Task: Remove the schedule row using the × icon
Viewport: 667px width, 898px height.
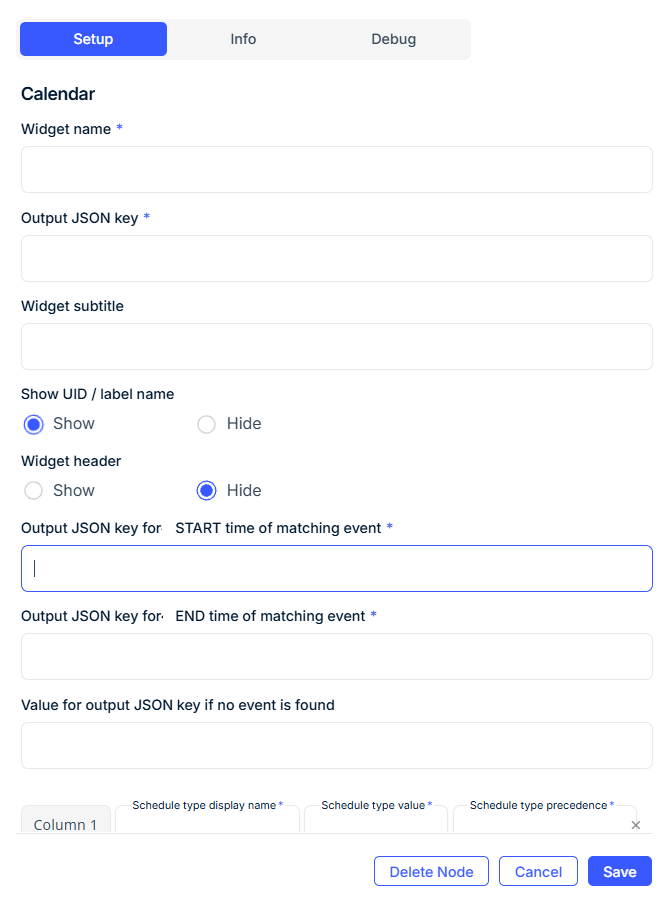Action: (635, 824)
